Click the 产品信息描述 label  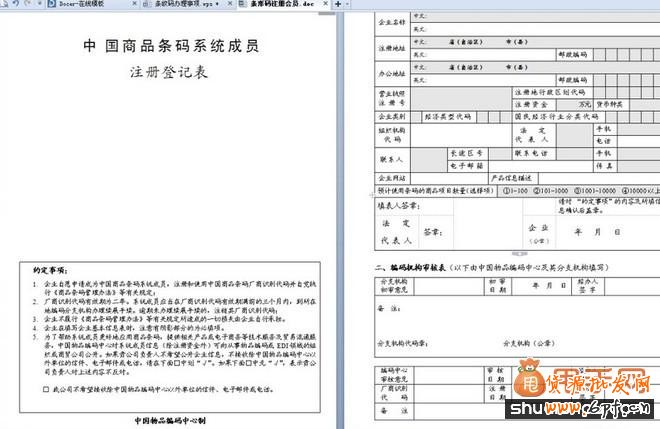click(x=511, y=178)
